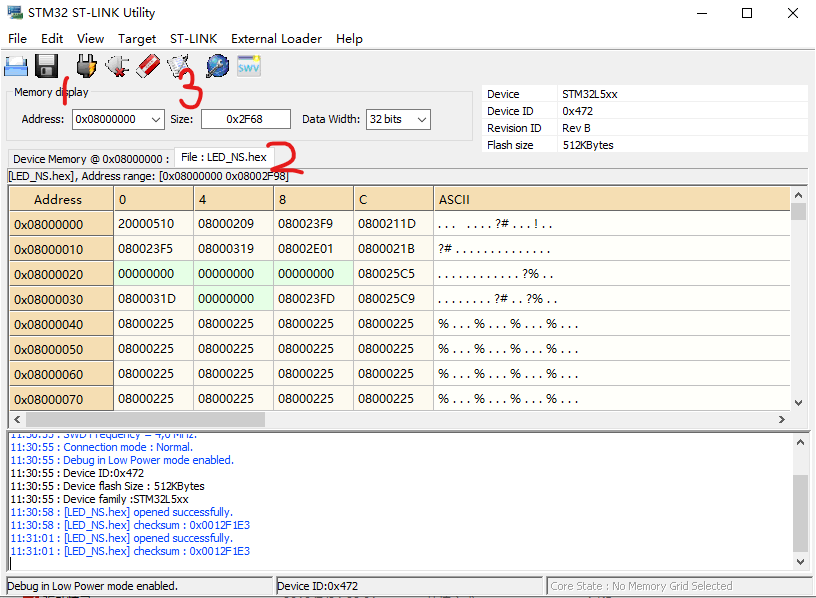
Task: Click the Address column header
Action: point(61,199)
